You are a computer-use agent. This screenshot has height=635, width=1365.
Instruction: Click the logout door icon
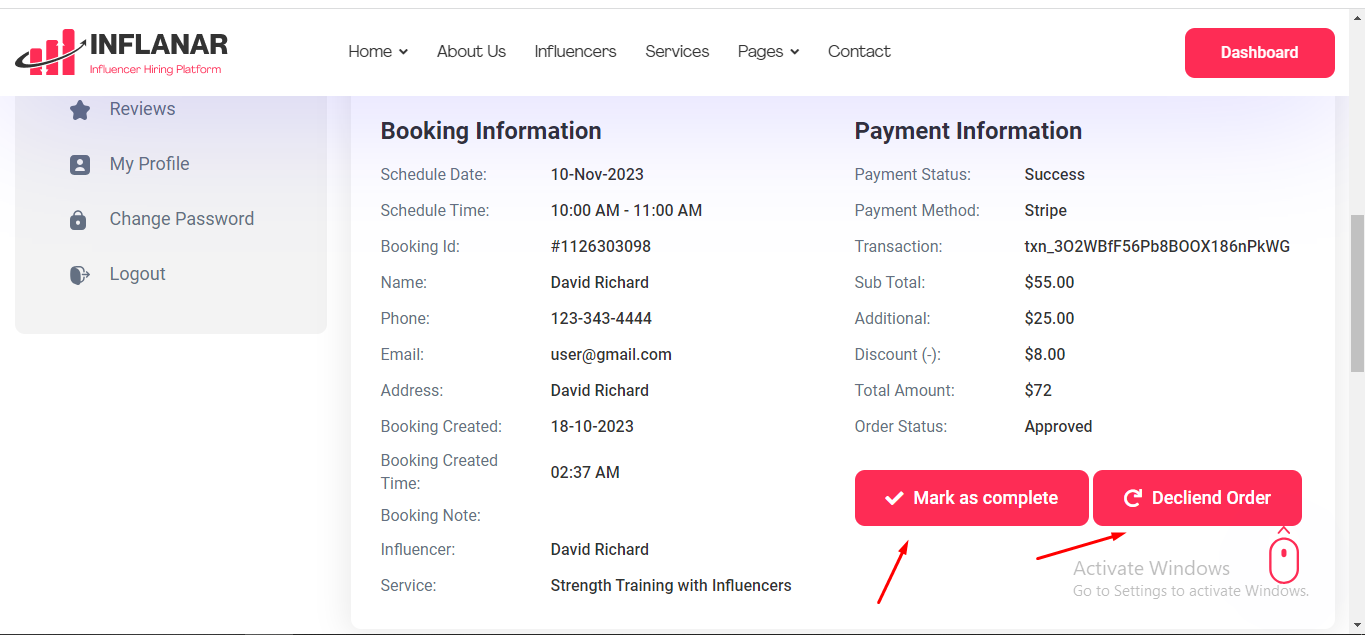tap(80, 275)
